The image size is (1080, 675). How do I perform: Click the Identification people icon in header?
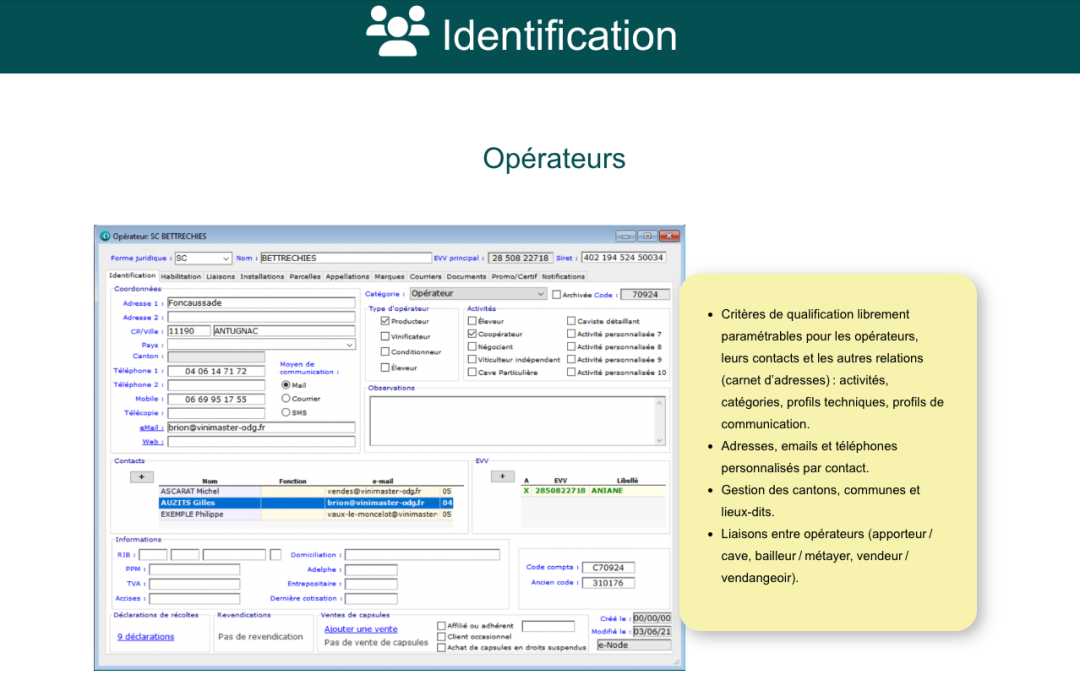(397, 30)
